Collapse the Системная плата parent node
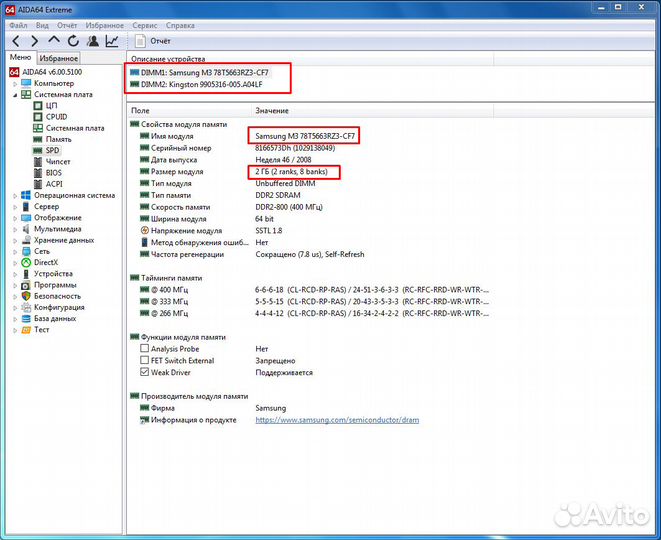This screenshot has height=540, width=661. (15, 95)
